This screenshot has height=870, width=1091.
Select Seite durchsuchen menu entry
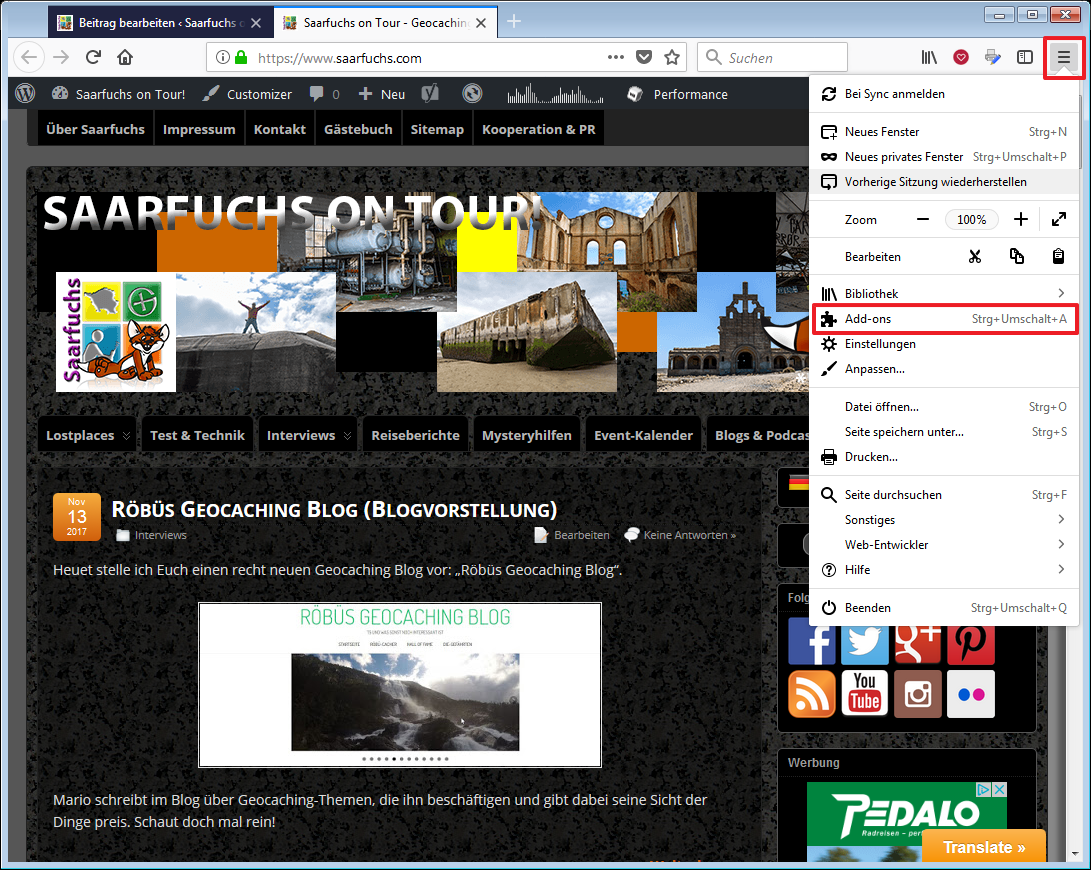(943, 495)
